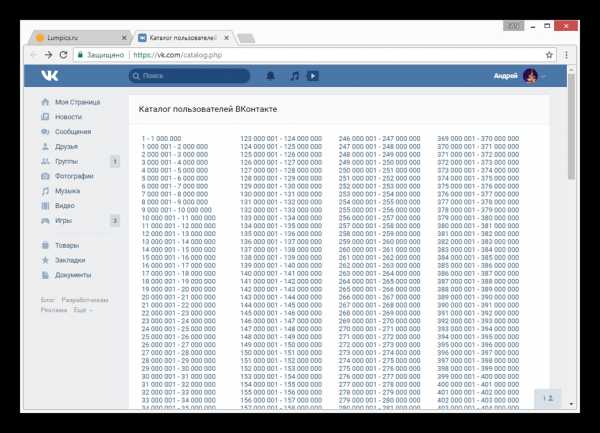Expand the Ещё footer dropdown
Image resolution: width=600 pixels, height=433 pixels.
(83, 310)
